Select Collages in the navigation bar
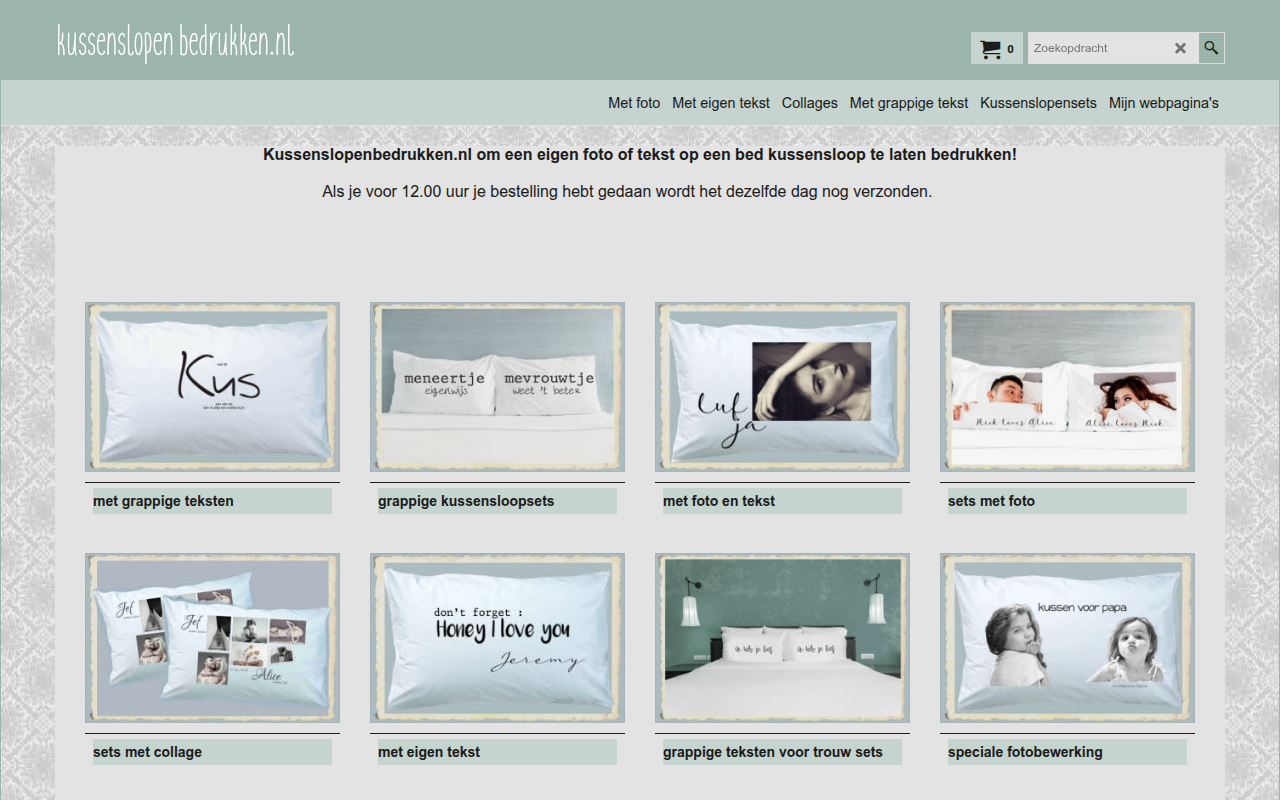The width and height of the screenshot is (1280, 800). pyautogui.click(x=810, y=103)
